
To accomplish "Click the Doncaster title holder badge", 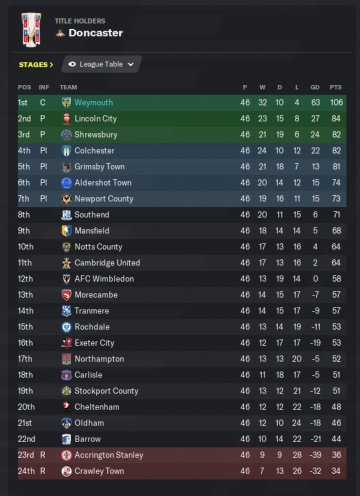I will coord(60,33).
